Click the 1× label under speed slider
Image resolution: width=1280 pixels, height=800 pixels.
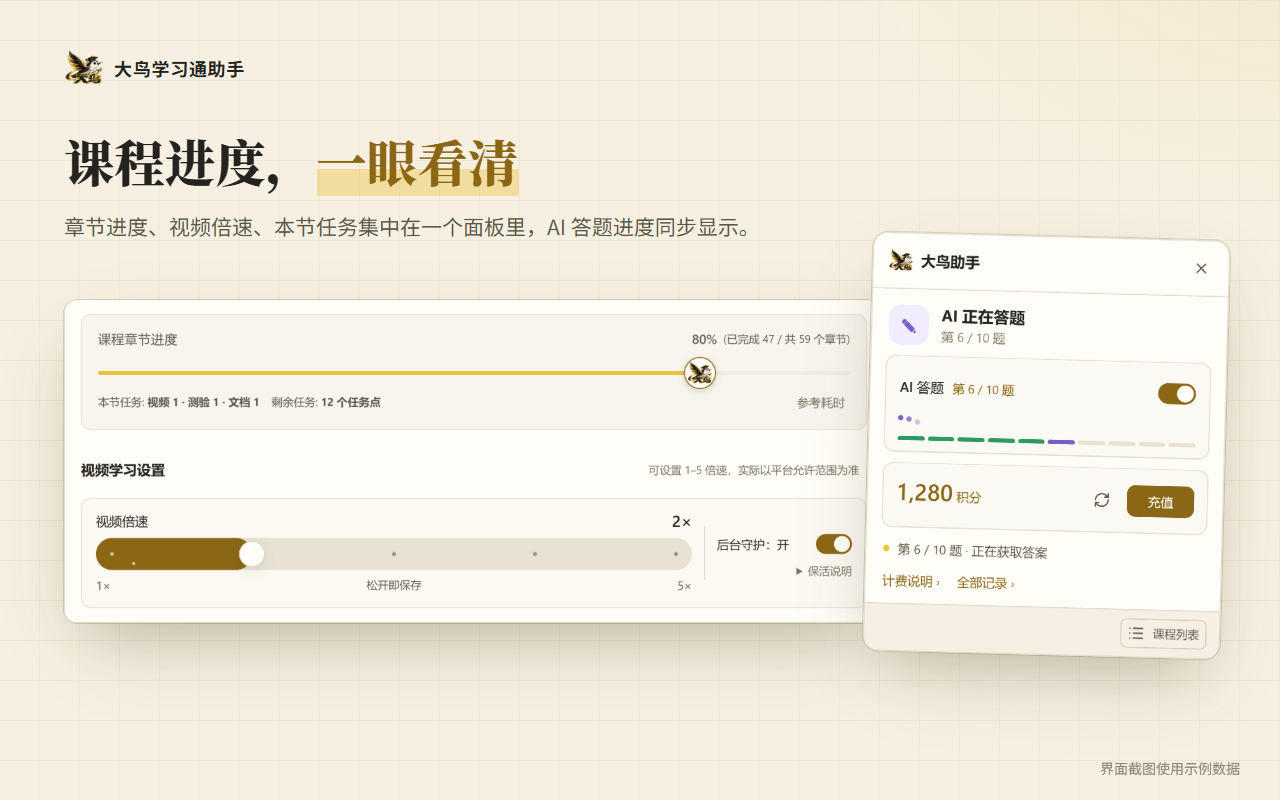pos(103,586)
